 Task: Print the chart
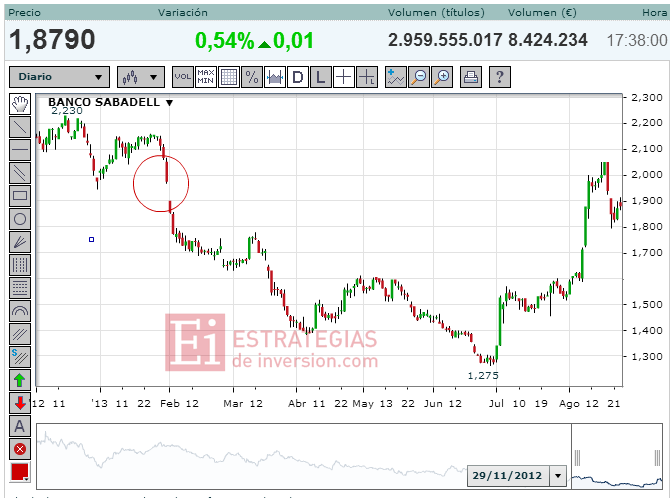click(x=471, y=77)
